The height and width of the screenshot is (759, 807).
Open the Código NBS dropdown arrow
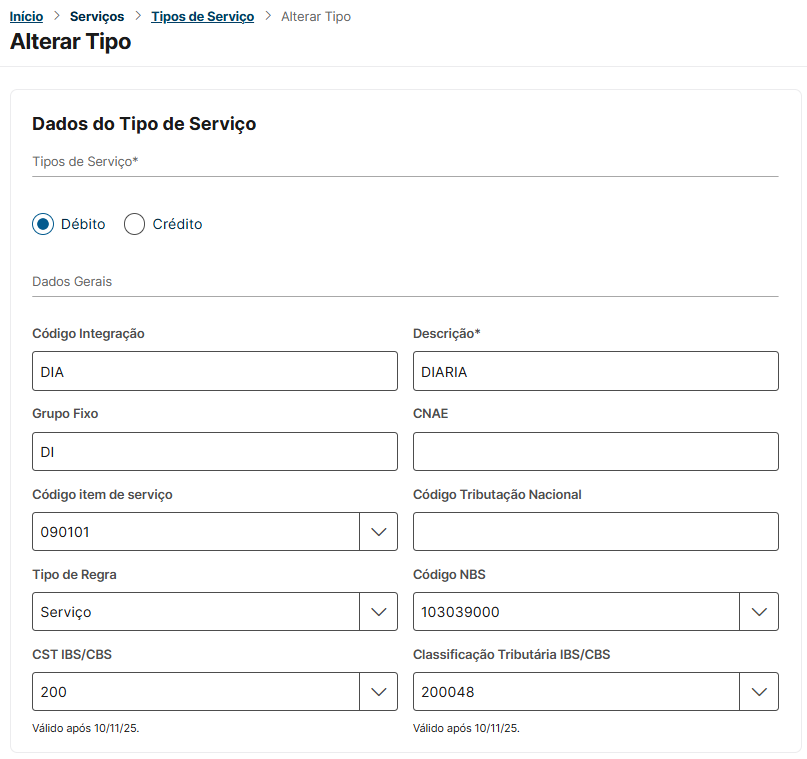pos(759,612)
